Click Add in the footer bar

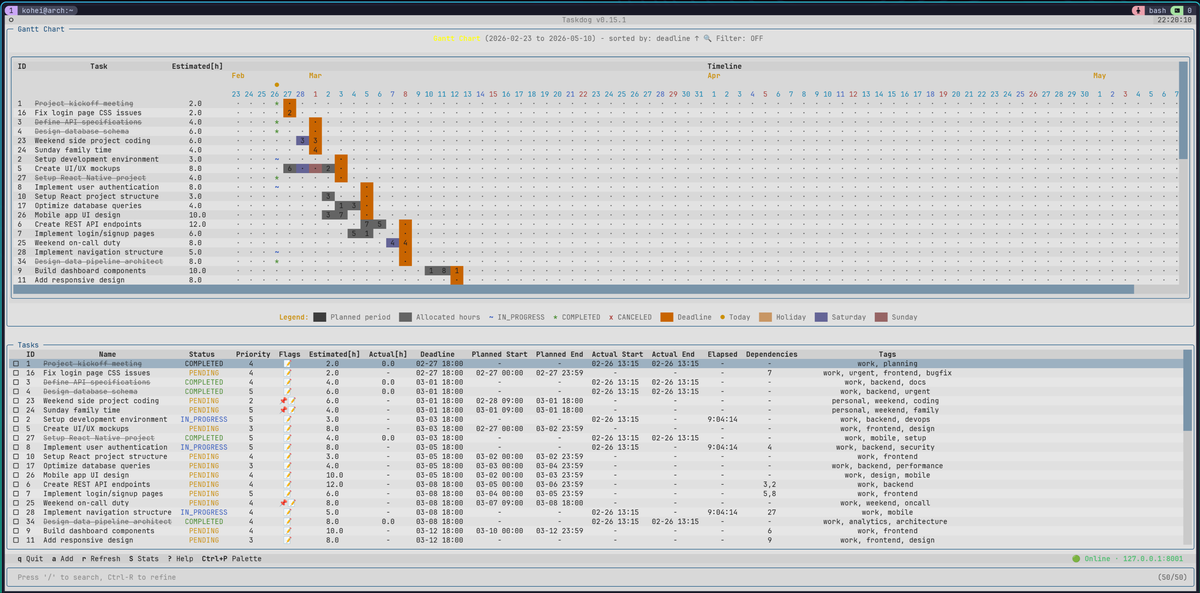tap(64, 559)
